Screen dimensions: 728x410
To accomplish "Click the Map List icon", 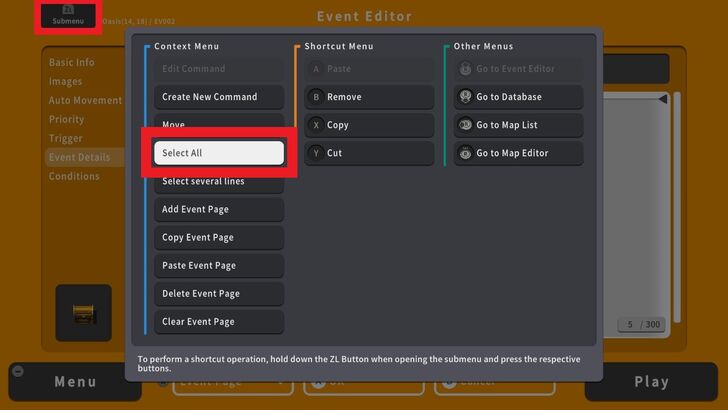I will point(465,125).
